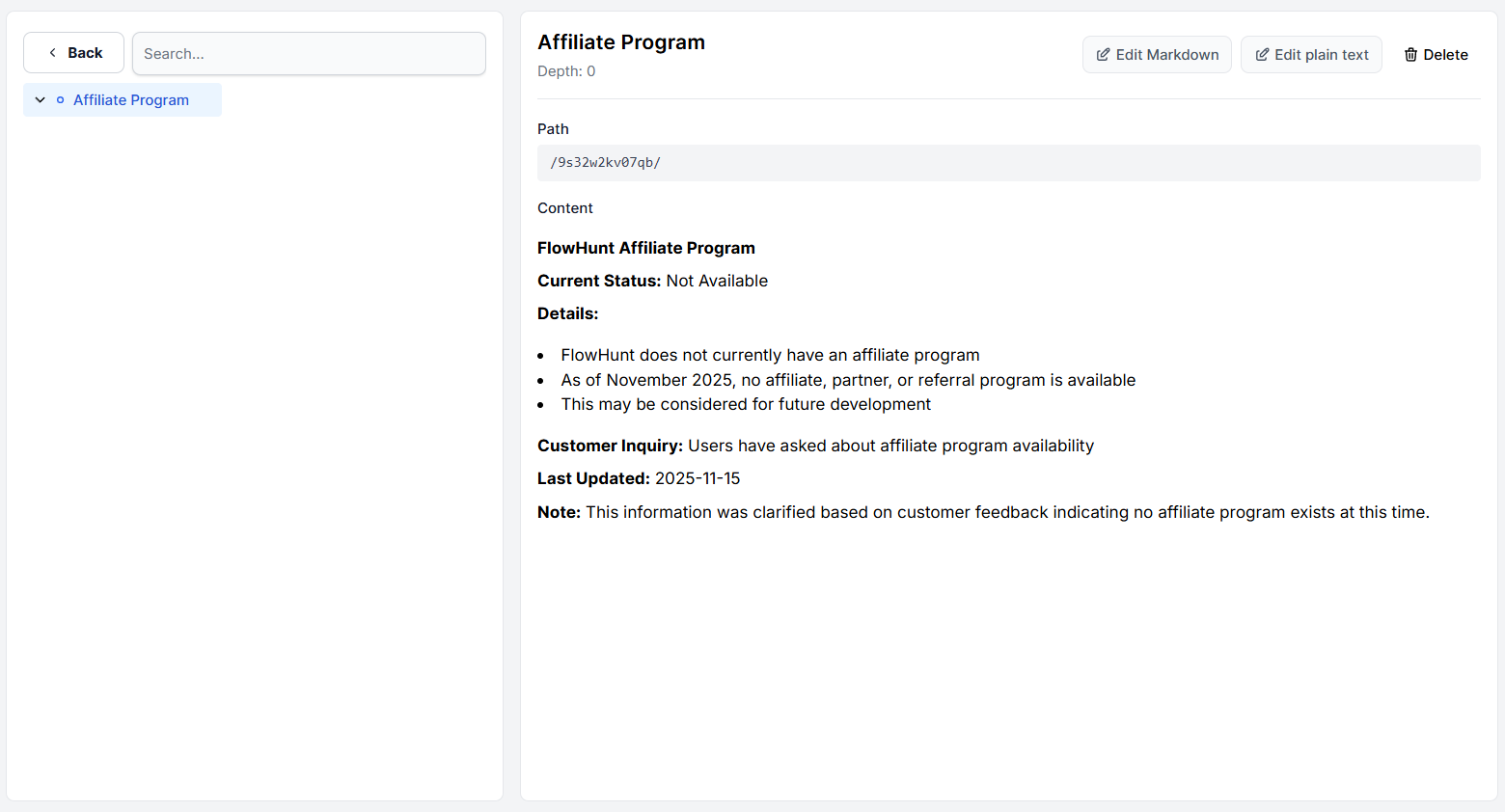Open the Edit Markdown editor
Screen dimensions: 1505x812
(x=1157, y=55)
